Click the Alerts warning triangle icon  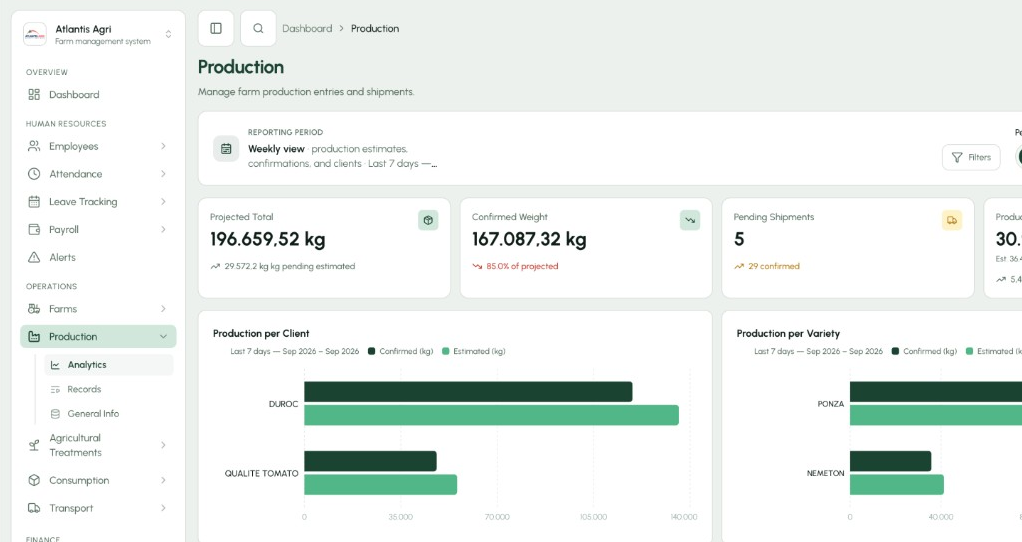34,257
